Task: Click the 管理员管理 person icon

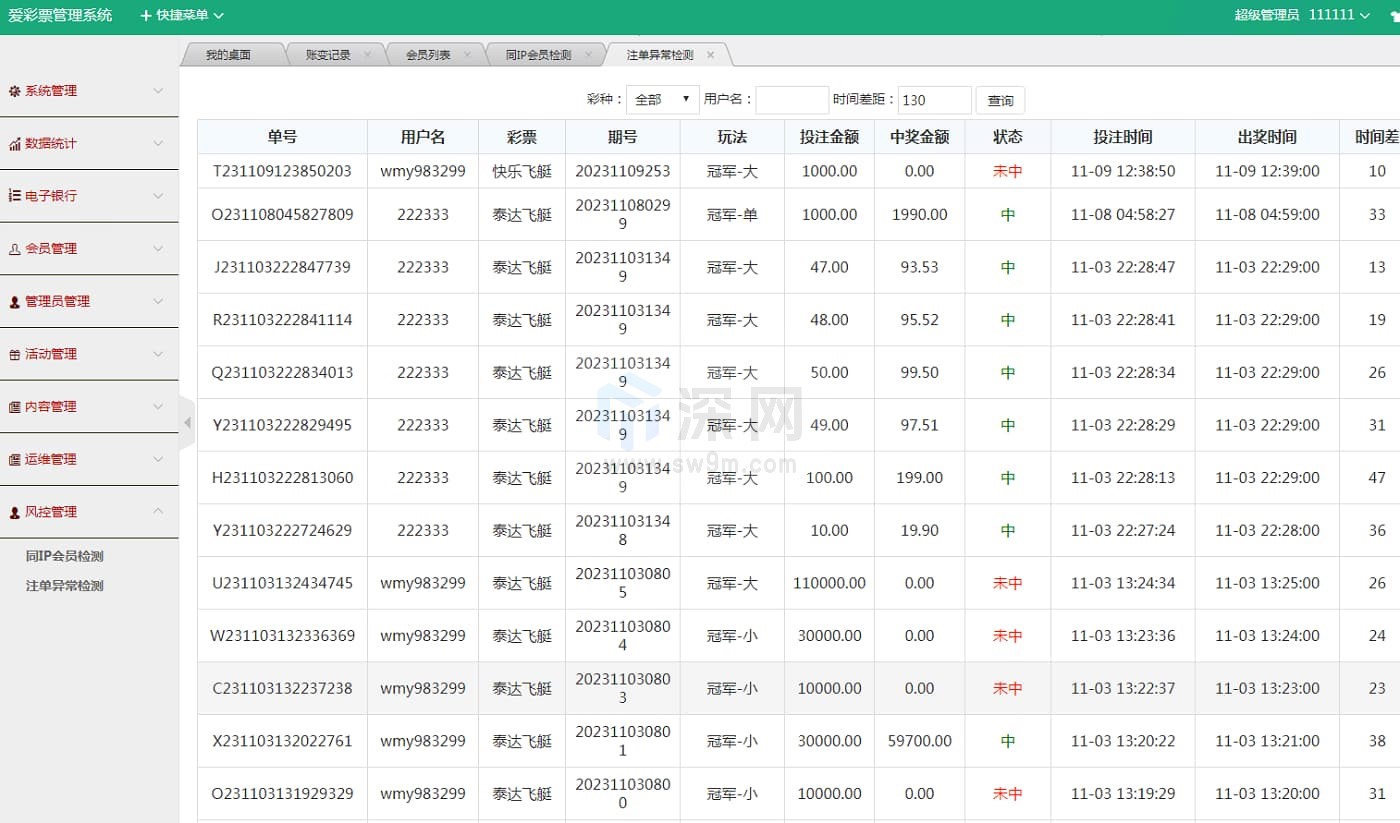Action: 14,302
